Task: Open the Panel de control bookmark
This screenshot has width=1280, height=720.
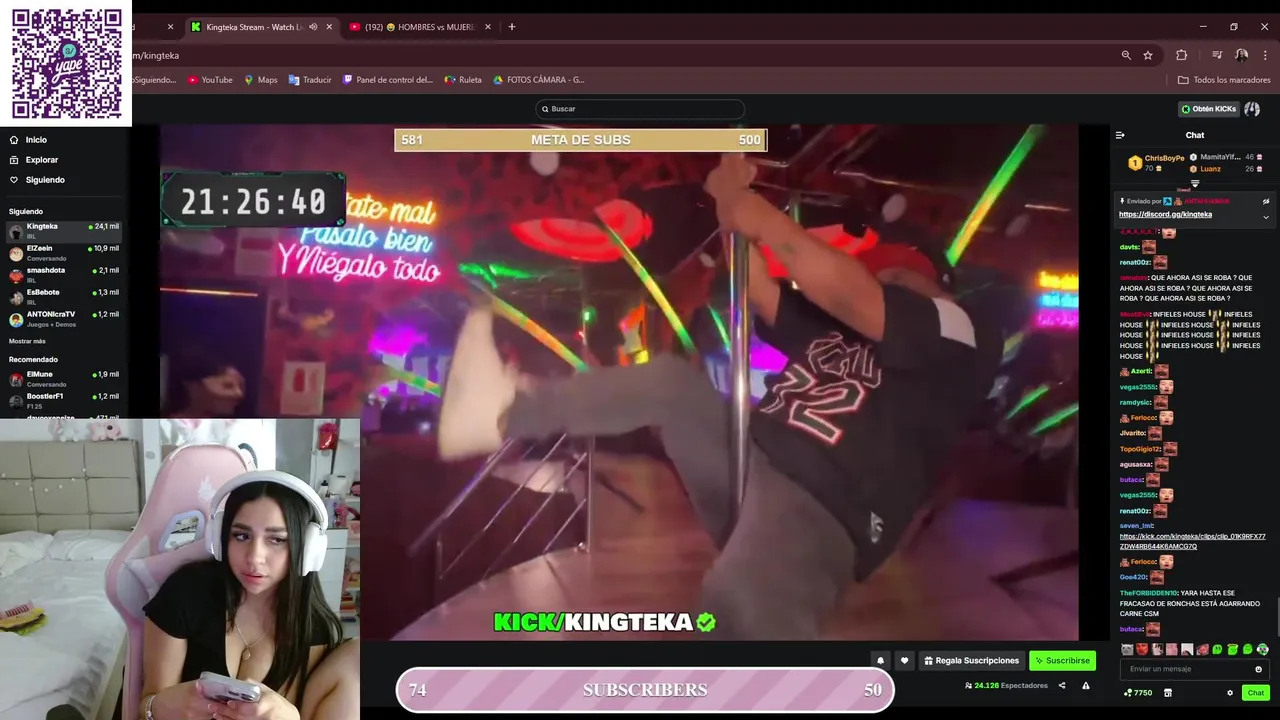Action: pyautogui.click(x=388, y=80)
